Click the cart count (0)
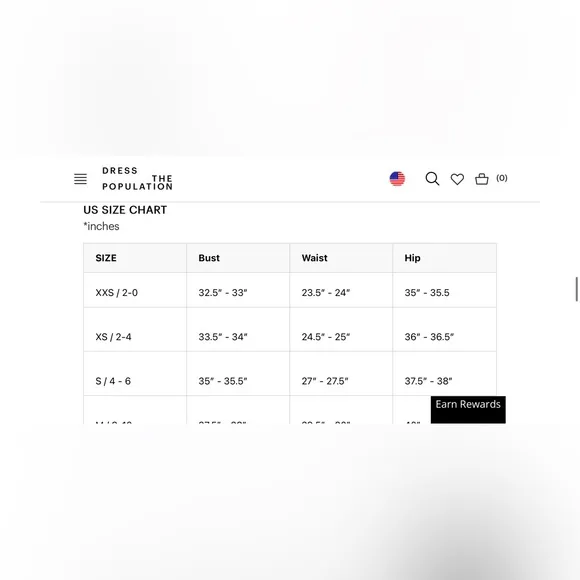The height and width of the screenshot is (580, 580). coord(502,178)
